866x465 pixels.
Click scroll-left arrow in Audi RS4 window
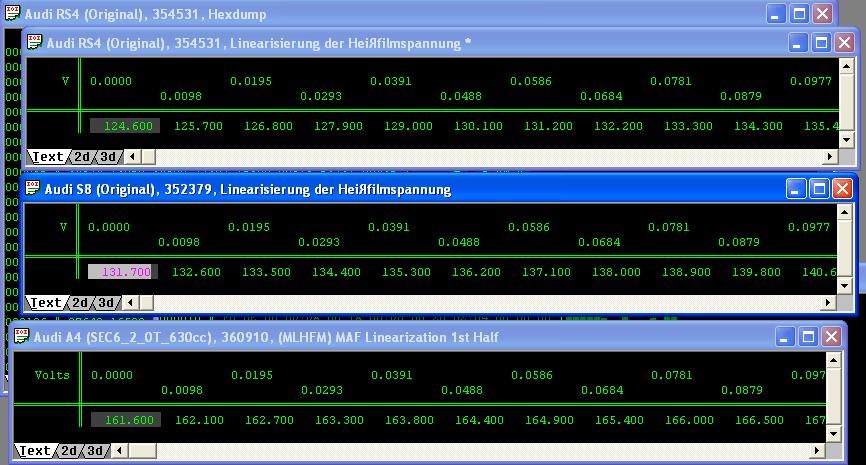(x=132, y=157)
